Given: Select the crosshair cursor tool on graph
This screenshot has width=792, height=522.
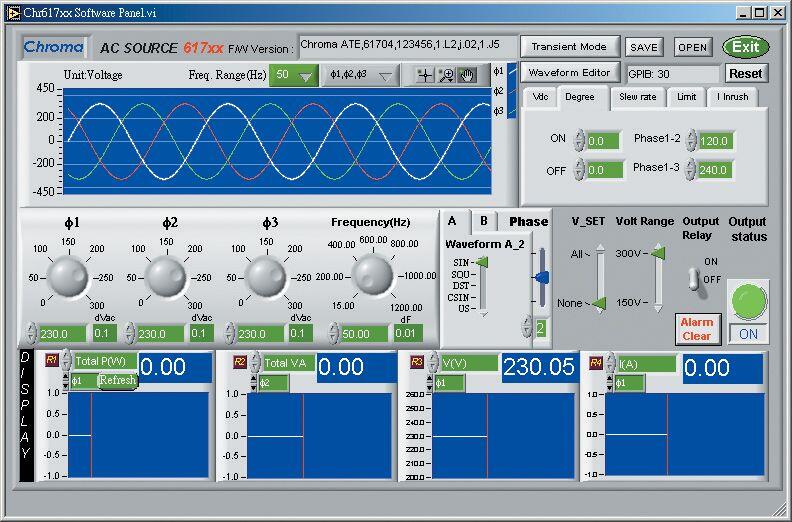Looking at the screenshot, I should pos(425,76).
